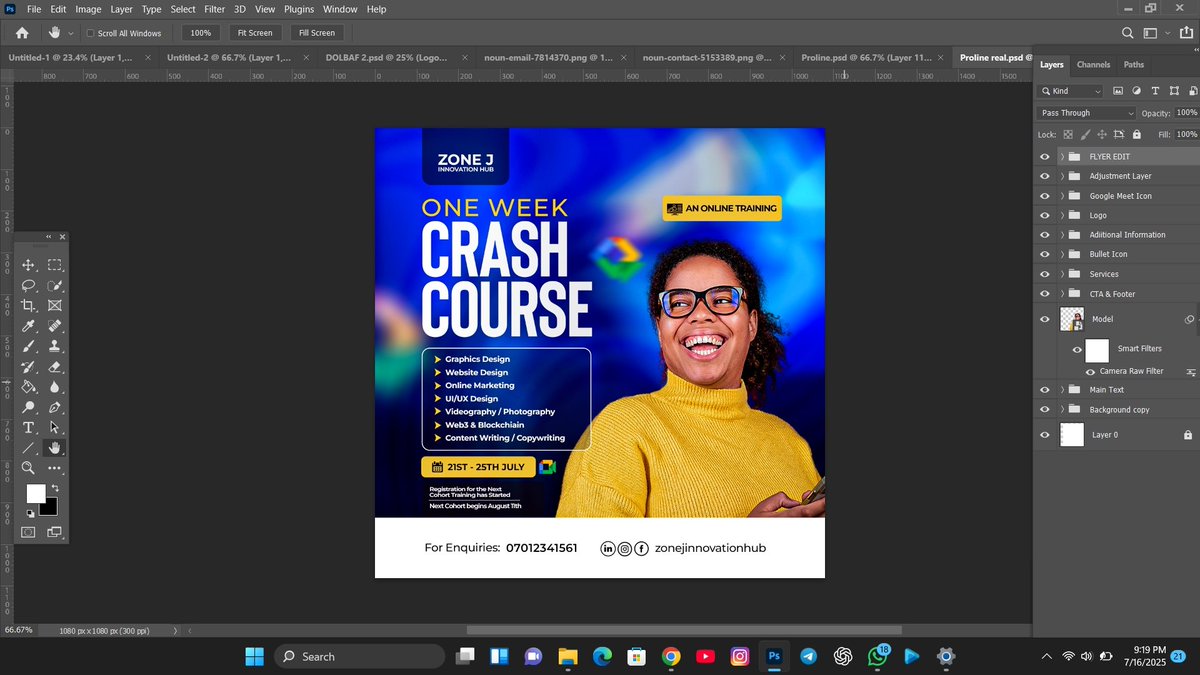1200x675 pixels.
Task: Lock all layer attributes
Action: tap(1135, 134)
